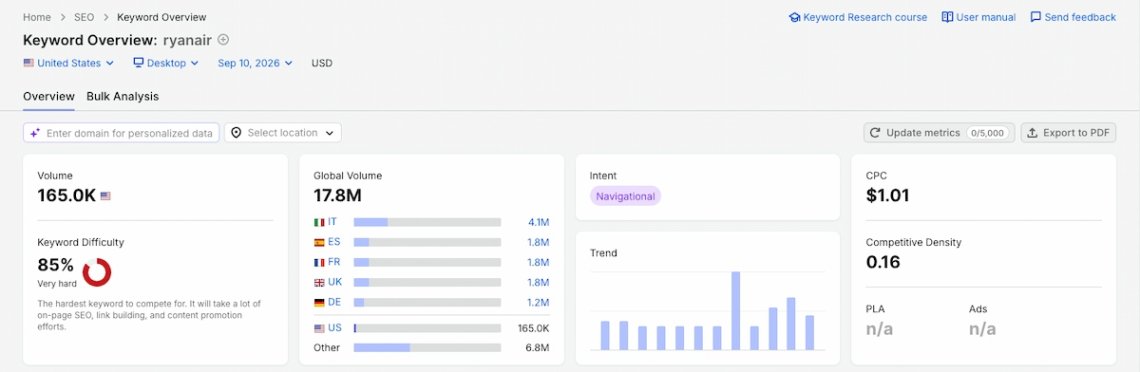Viewport: 1140px width, 372px height.
Task: Click the IT country link
Action: [332, 222]
